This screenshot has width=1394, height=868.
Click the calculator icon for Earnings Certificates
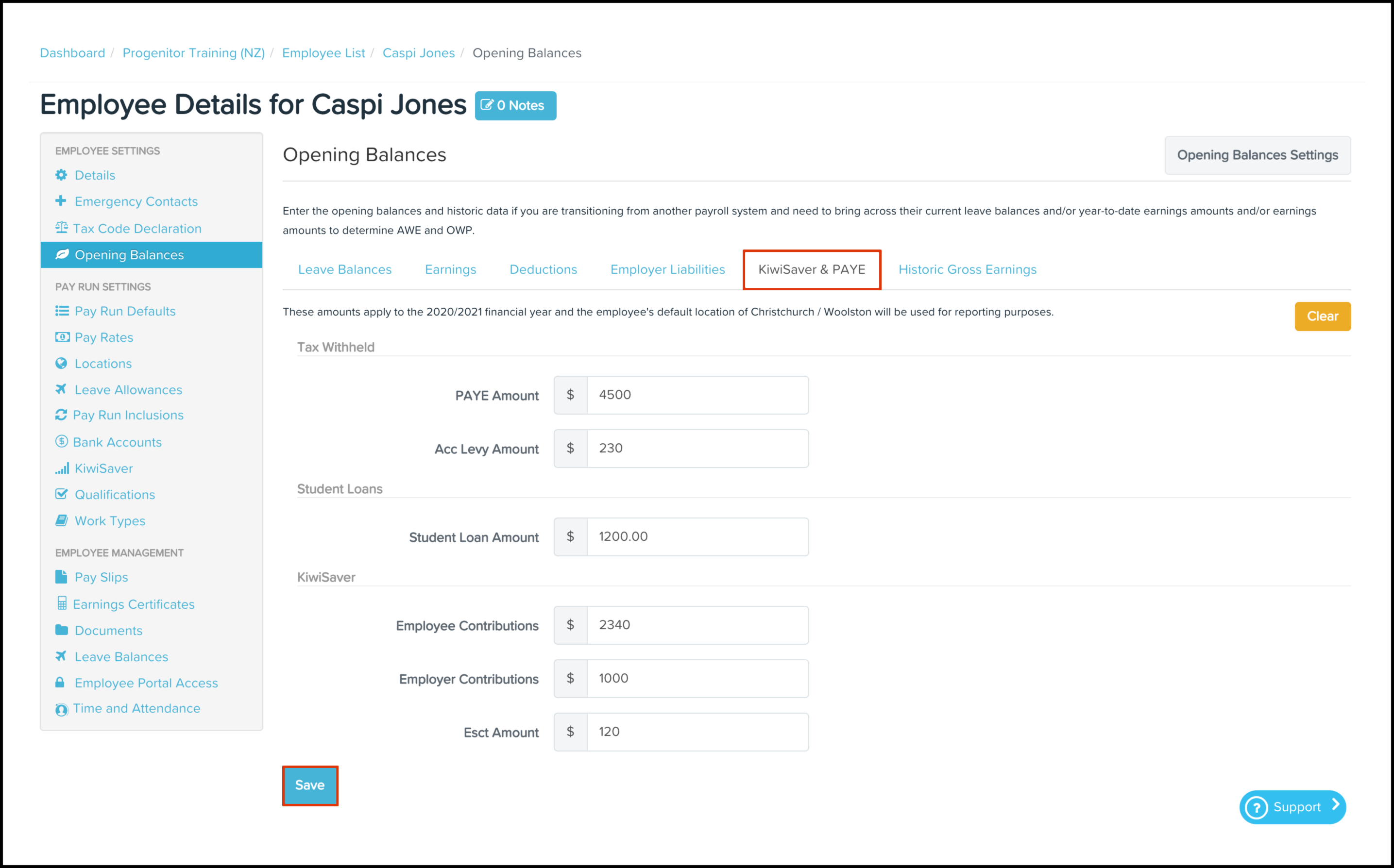click(x=62, y=603)
